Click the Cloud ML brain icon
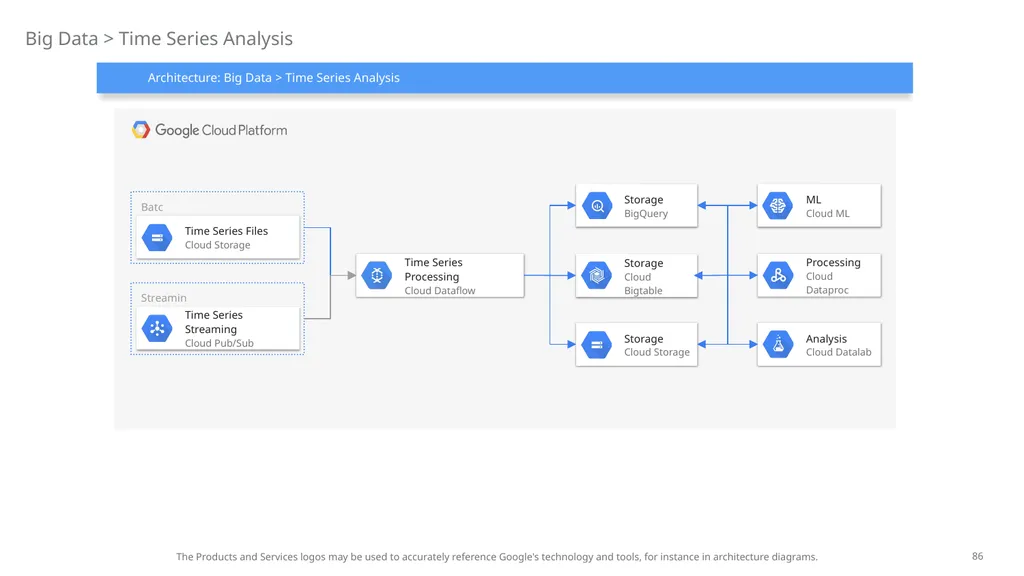 coord(778,206)
